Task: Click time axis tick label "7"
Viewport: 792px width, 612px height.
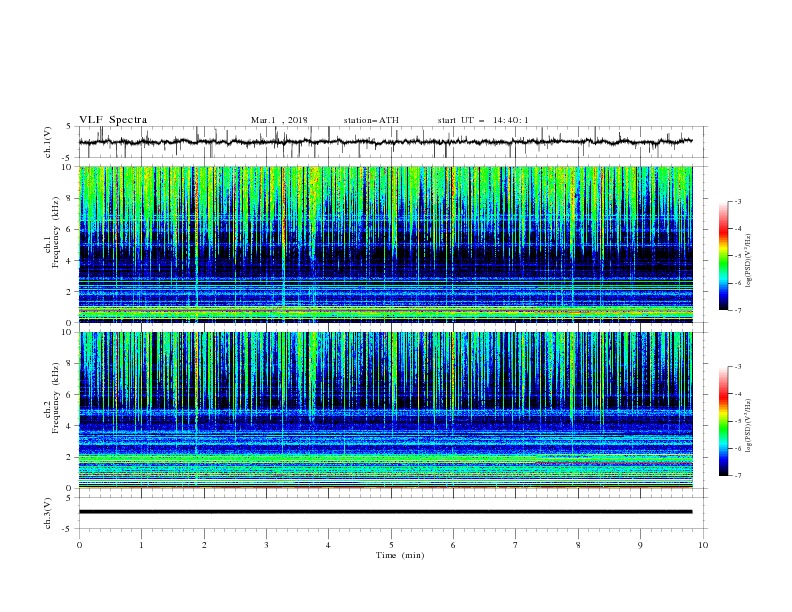Action: (x=516, y=545)
